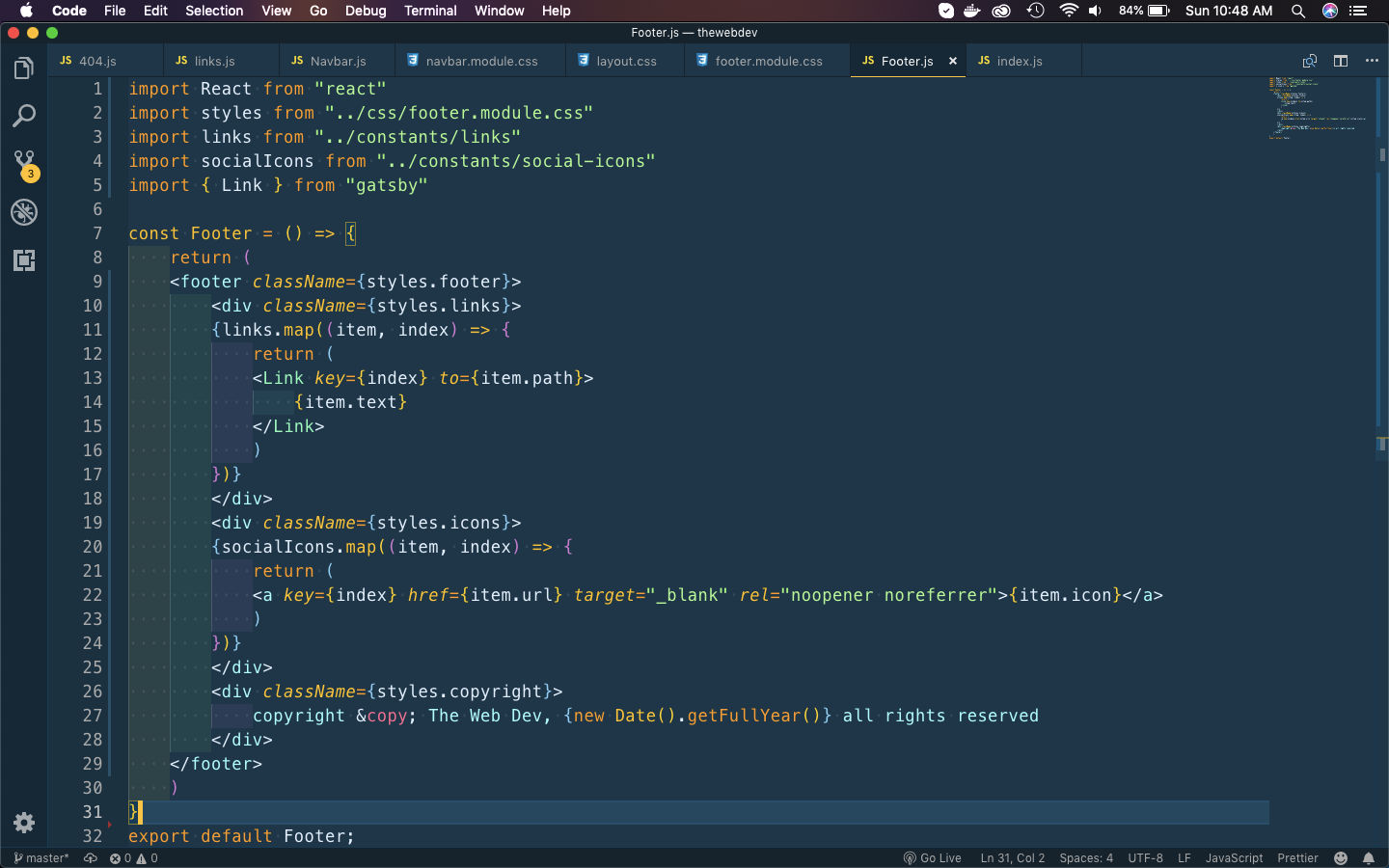Image resolution: width=1389 pixels, height=868 pixels.
Task: Open the Help menu
Action: click(556, 11)
